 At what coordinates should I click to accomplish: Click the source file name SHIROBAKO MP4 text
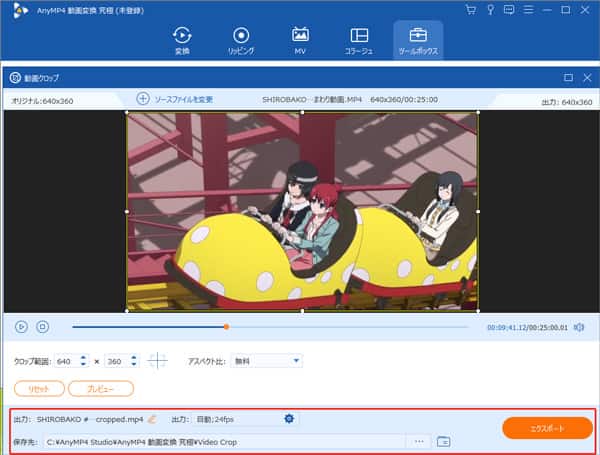click(312, 99)
